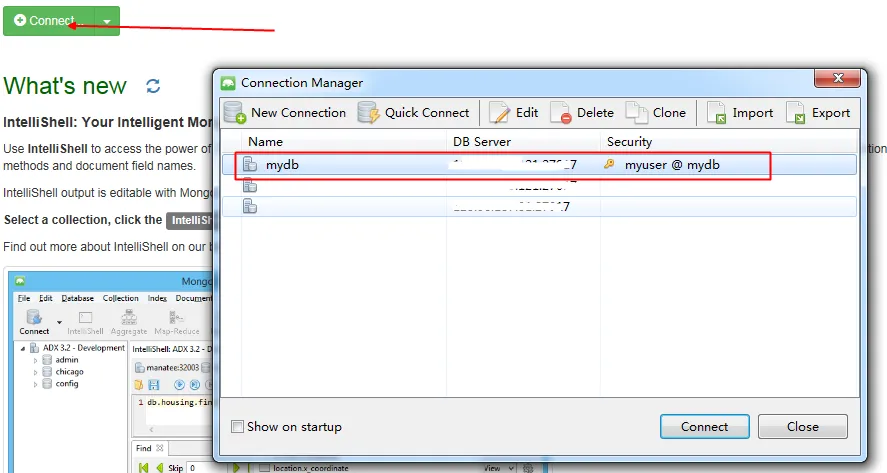Expand the chicago database node

35,372
